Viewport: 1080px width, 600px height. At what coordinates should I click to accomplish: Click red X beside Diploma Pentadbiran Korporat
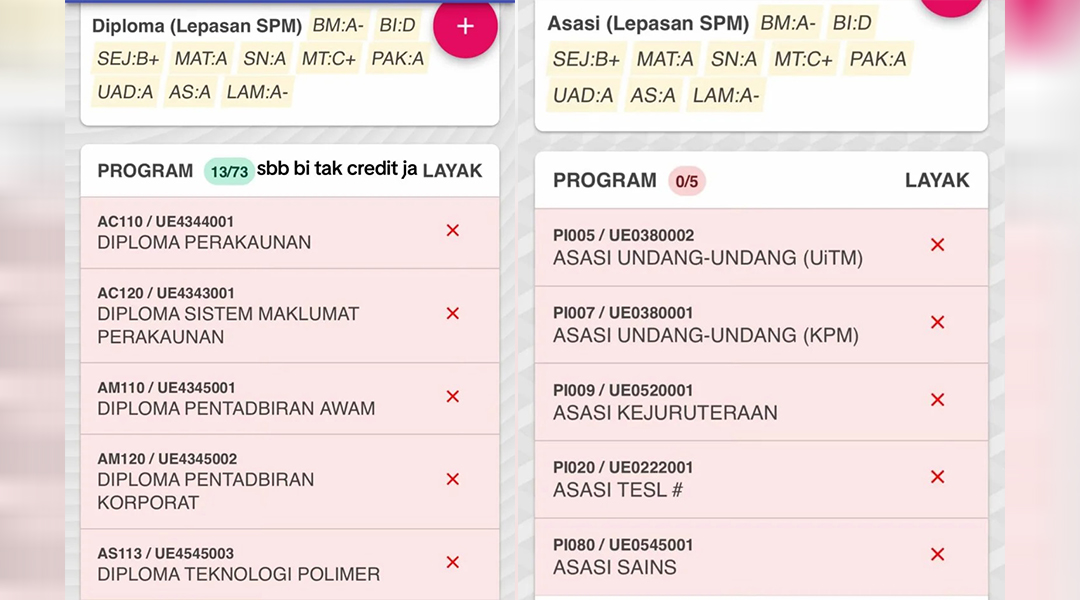point(453,479)
